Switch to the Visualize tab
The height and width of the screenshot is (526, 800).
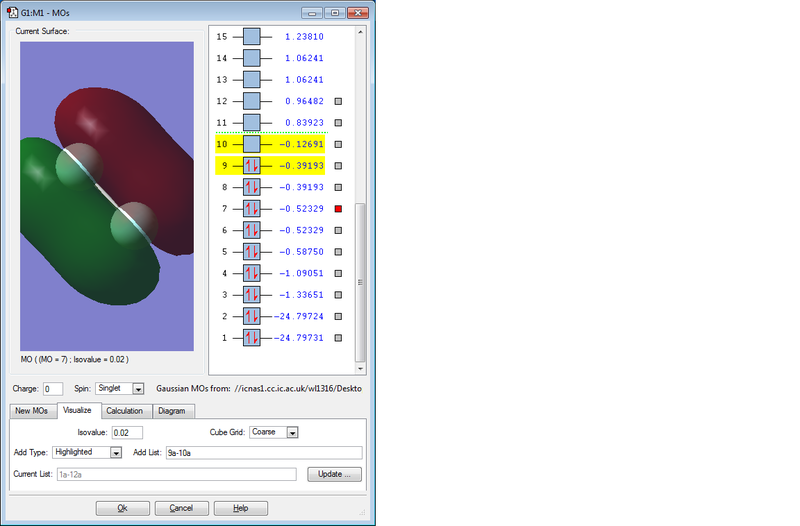click(78, 410)
